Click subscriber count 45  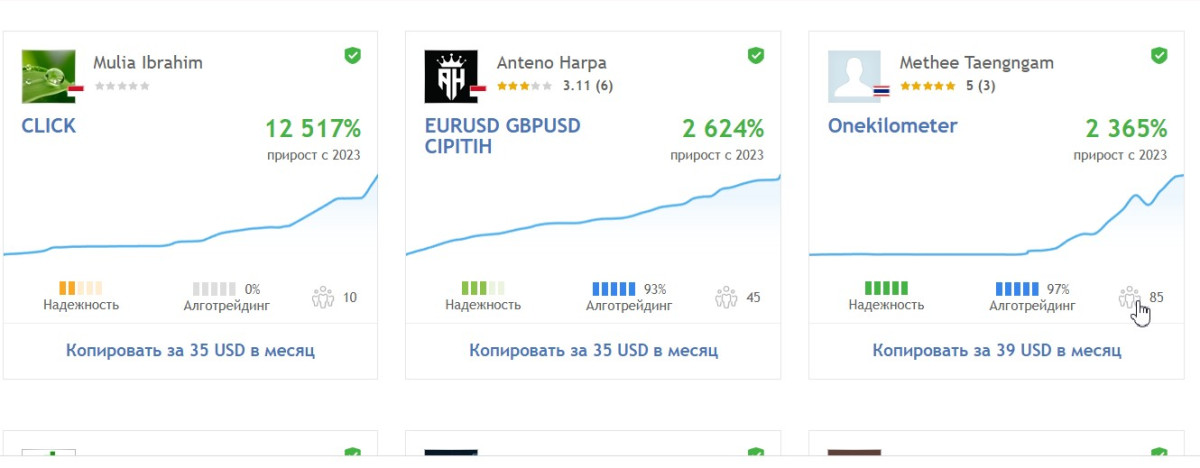click(x=753, y=297)
